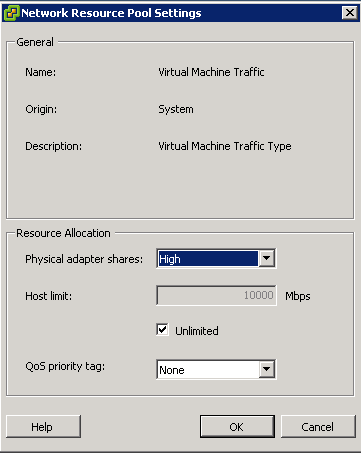Click the Mbps unit label
The image size is (361, 453).
click(x=298, y=296)
